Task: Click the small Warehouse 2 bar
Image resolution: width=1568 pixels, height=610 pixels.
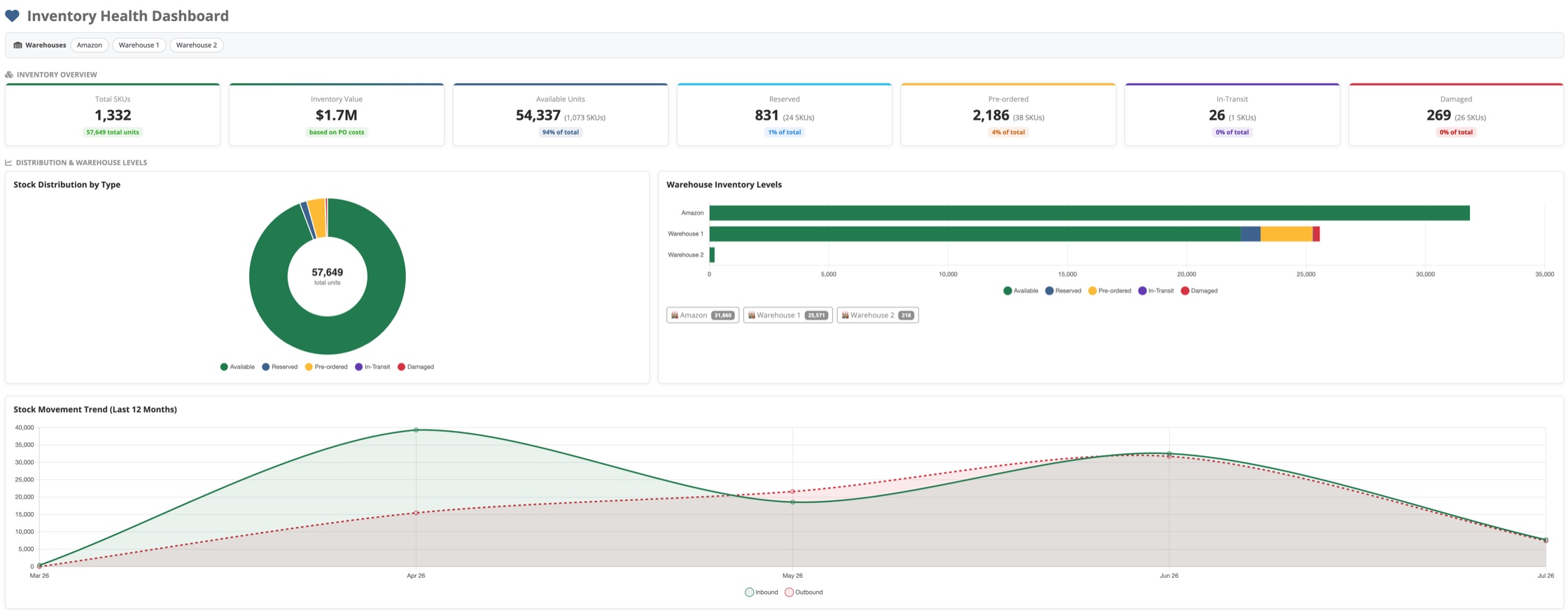Action: (712, 255)
